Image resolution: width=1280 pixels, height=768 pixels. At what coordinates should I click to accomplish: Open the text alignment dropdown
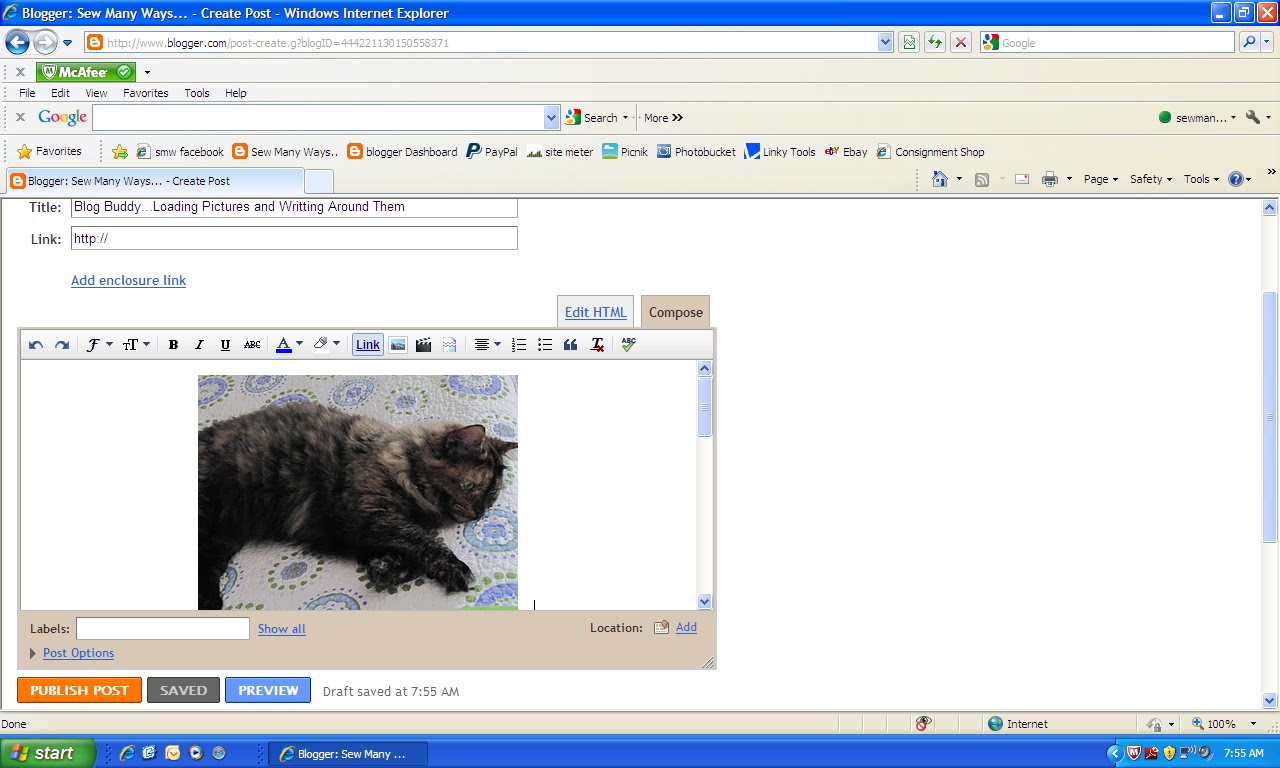pyautogui.click(x=487, y=345)
